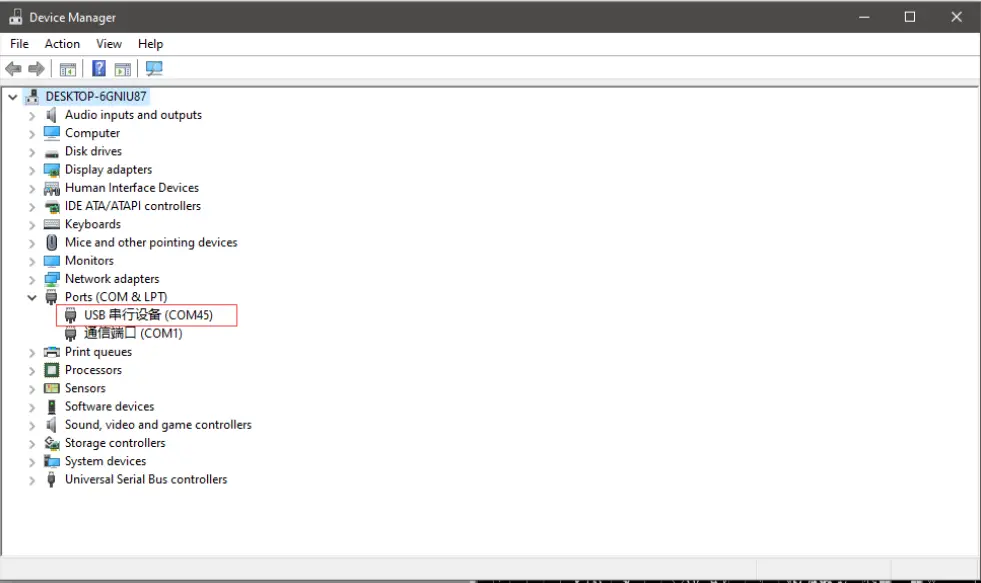Expand Universal Serial Bus controllers
981x583 pixels.
click(32, 480)
